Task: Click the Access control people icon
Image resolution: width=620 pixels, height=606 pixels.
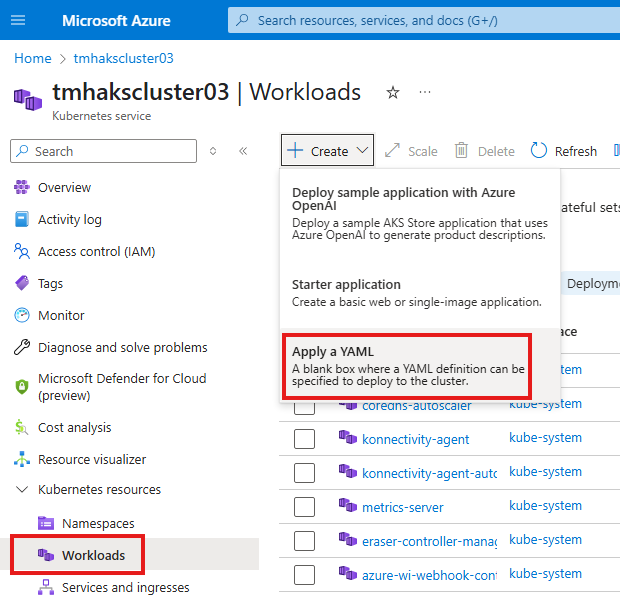Action: click(22, 251)
